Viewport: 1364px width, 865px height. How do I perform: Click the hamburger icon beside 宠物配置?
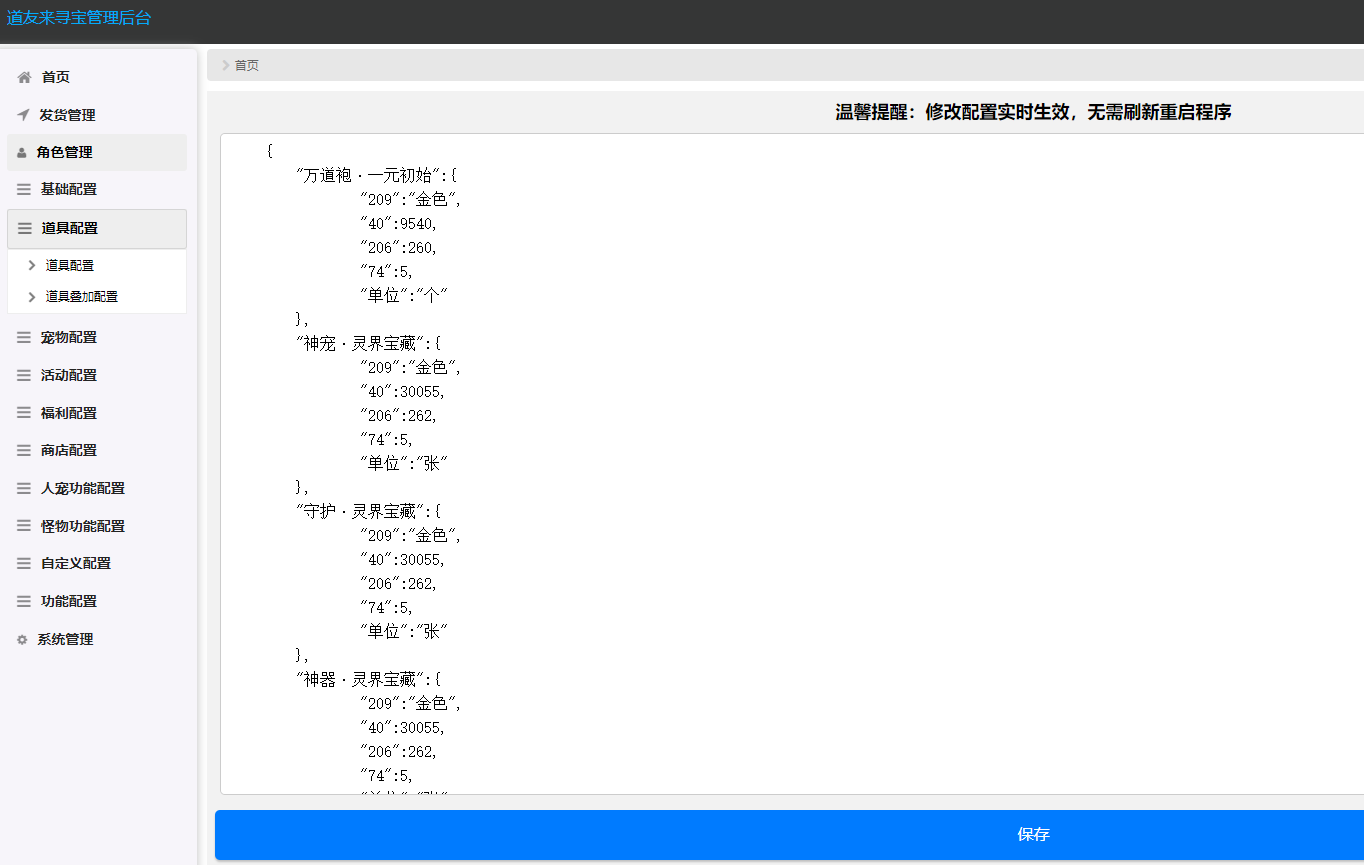pyautogui.click(x=24, y=338)
